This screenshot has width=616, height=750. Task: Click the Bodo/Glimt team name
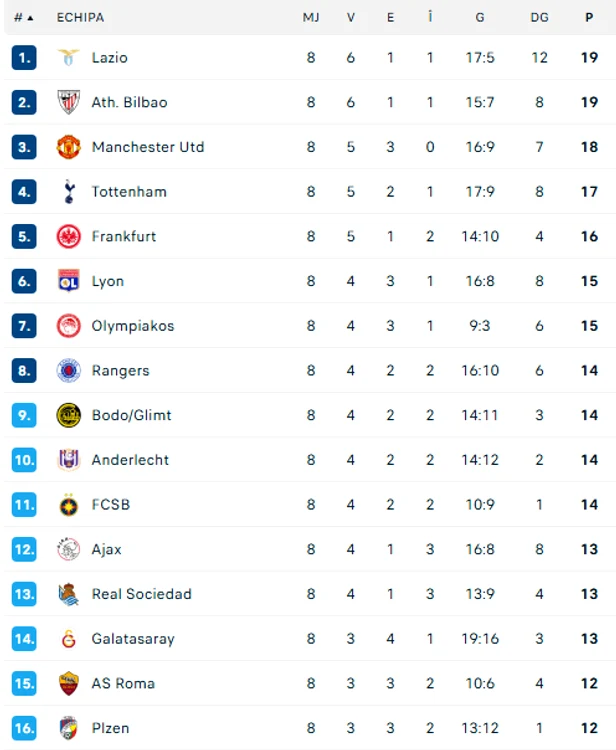(x=132, y=415)
